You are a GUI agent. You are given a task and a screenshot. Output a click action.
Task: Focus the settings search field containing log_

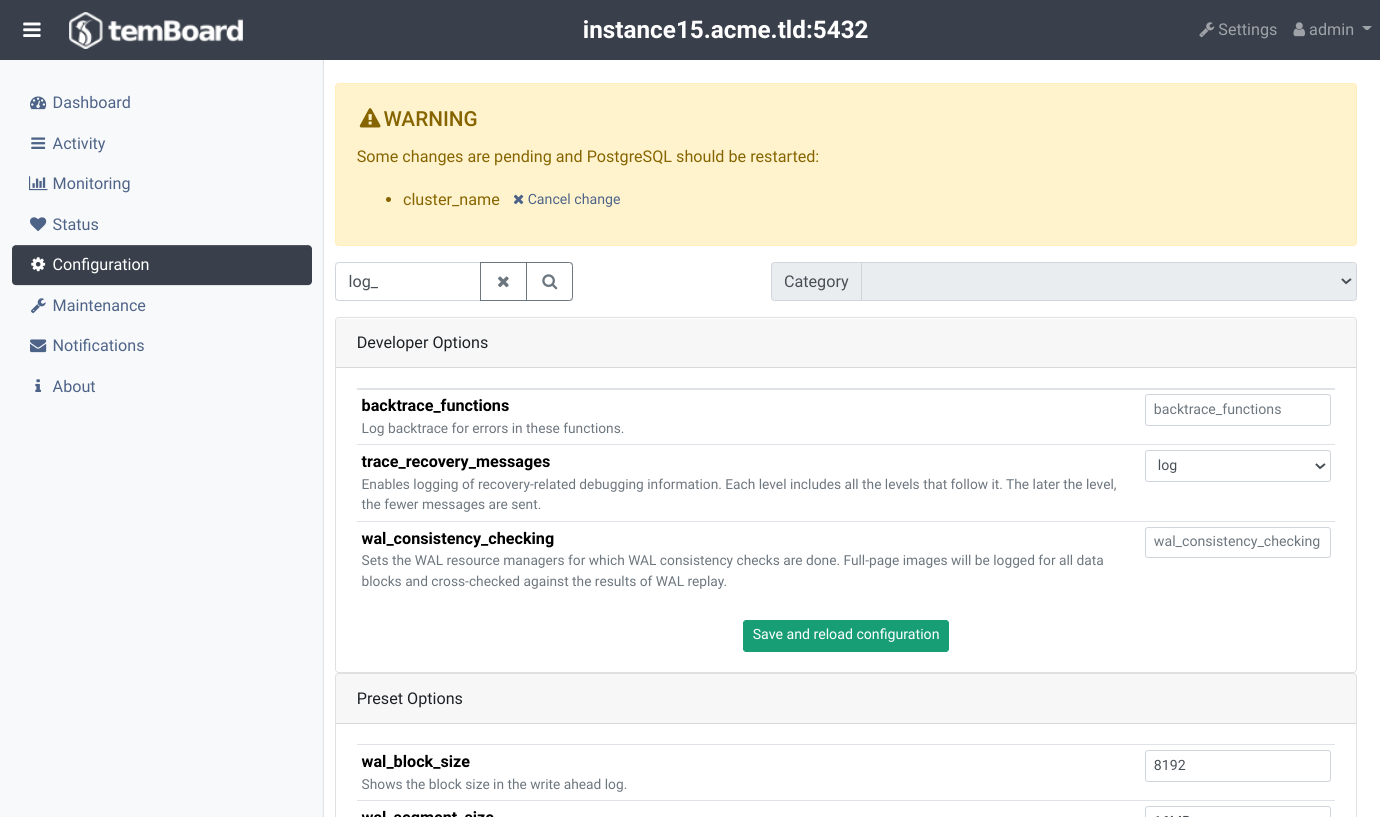point(408,282)
